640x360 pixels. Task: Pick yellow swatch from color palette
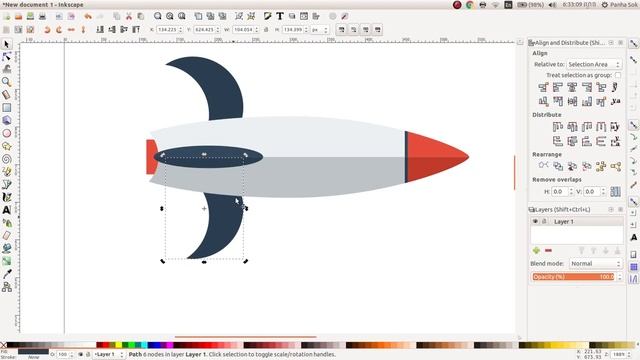pos(118,345)
